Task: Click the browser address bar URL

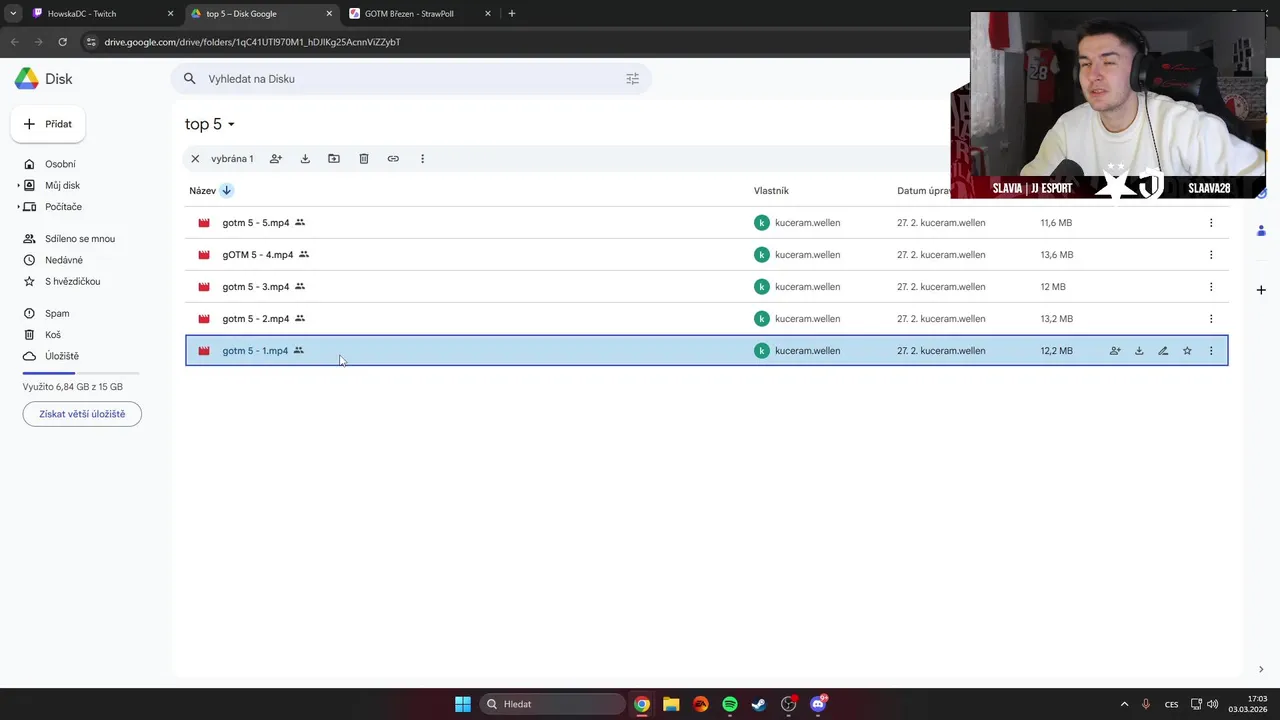Action: 252,42
